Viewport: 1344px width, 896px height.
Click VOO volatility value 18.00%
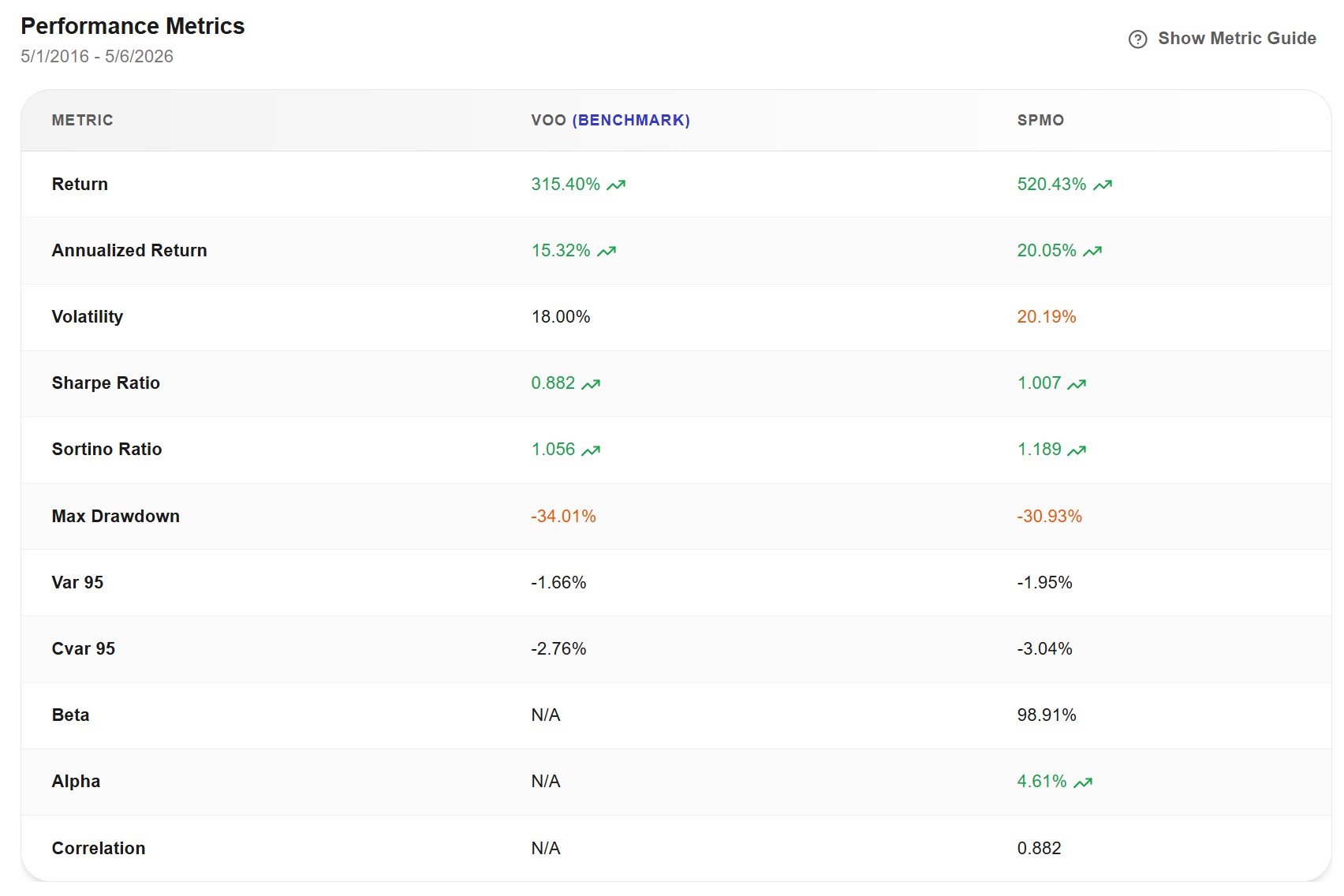pyautogui.click(x=561, y=316)
